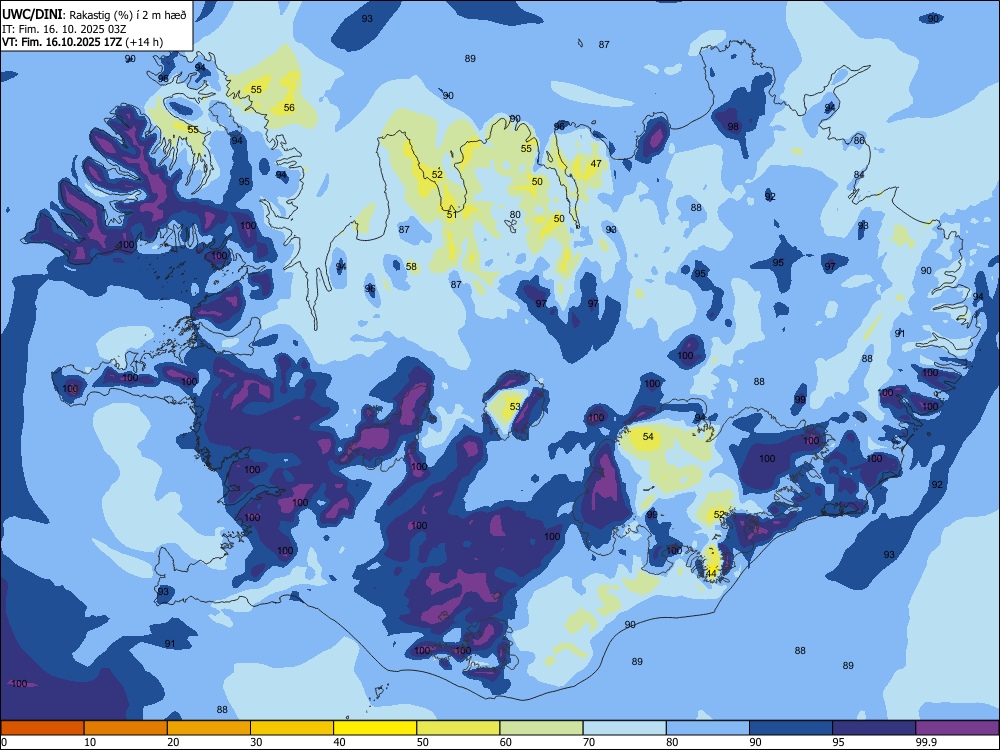Viewport: 1000px width, 750px height.
Task: Click the '47' humidity value on the map
Action: [x=596, y=163]
